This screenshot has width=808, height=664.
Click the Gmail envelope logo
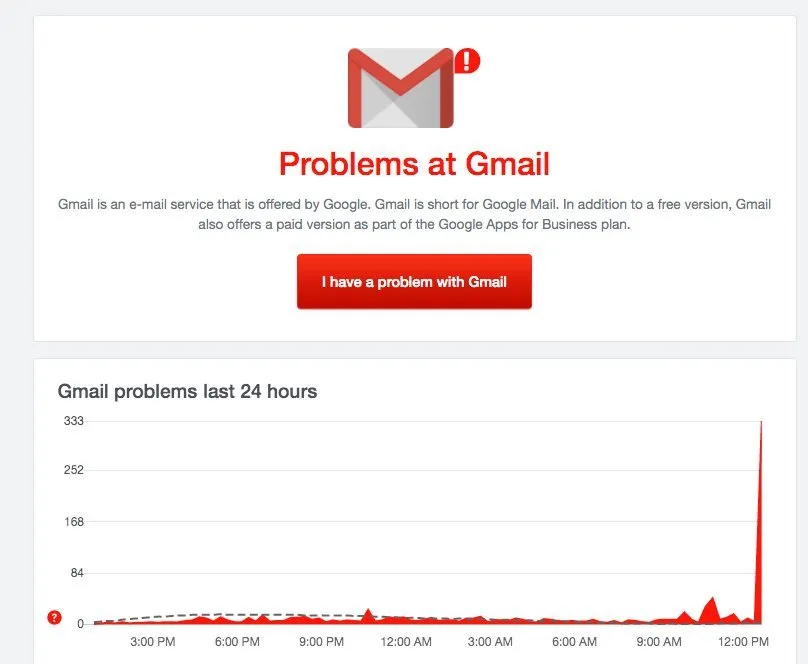(400, 88)
